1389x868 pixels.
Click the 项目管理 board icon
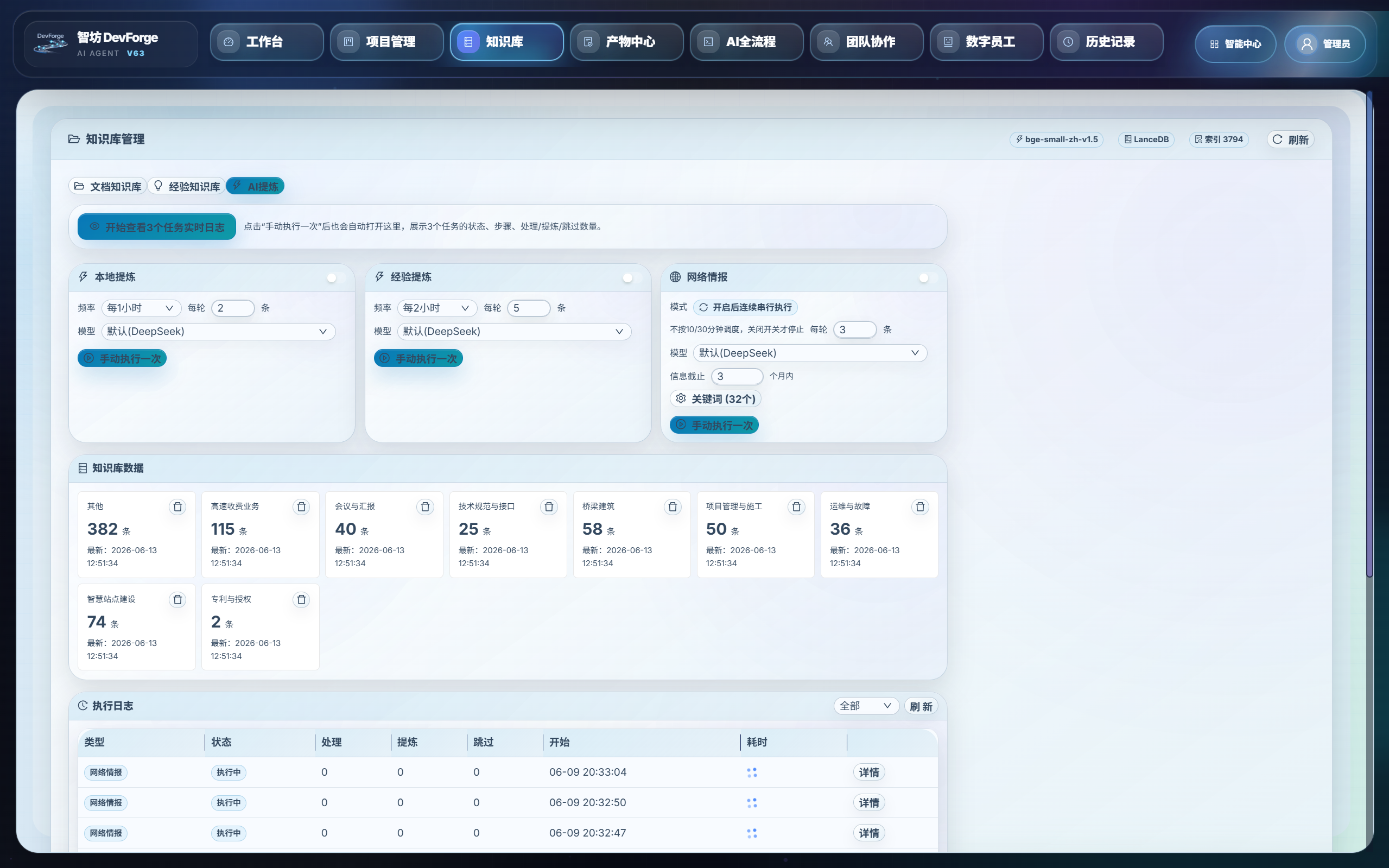[348, 42]
